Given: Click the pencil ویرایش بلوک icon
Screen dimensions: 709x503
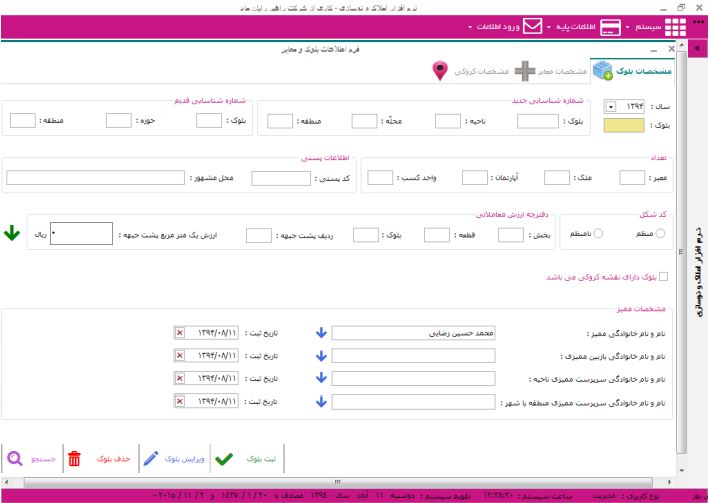Looking at the screenshot, I should [151, 459].
